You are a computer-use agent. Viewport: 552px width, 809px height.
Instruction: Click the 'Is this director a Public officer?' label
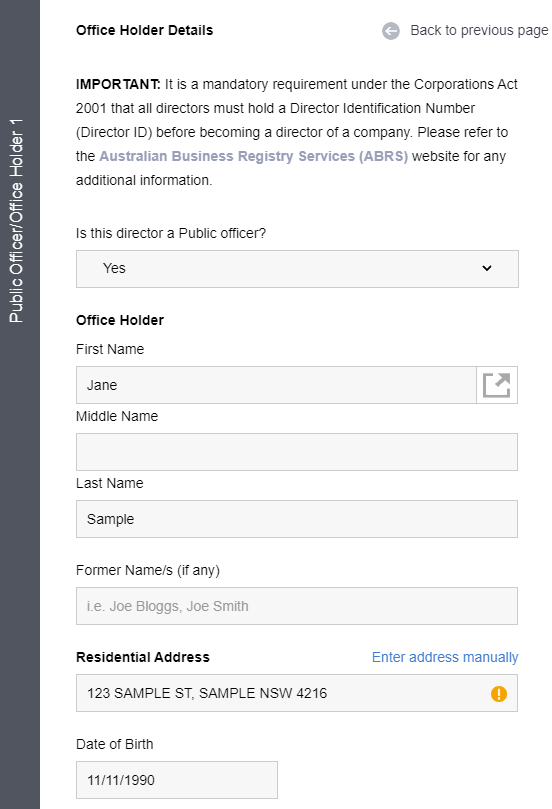(171, 233)
